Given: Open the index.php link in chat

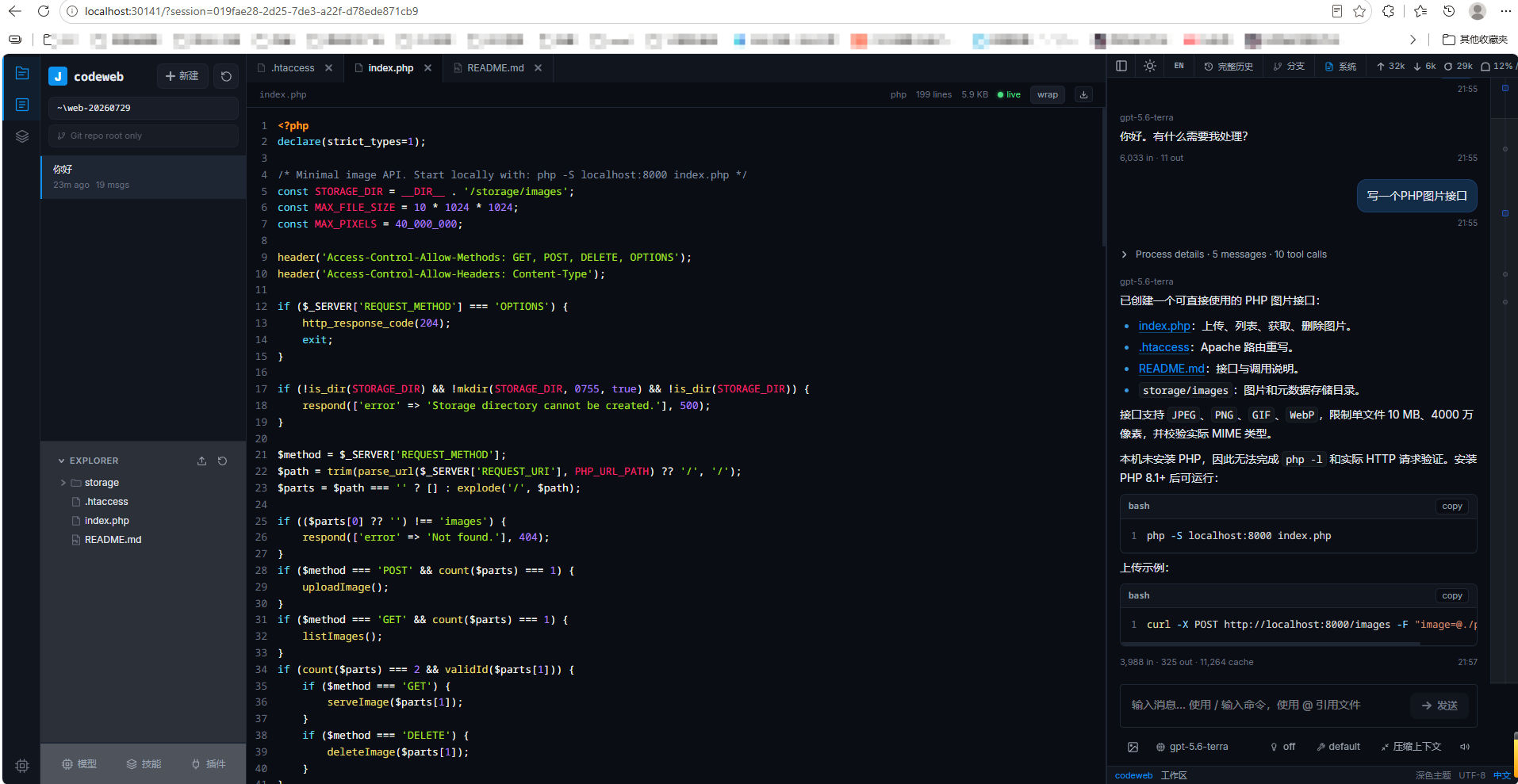Looking at the screenshot, I should click(1163, 326).
